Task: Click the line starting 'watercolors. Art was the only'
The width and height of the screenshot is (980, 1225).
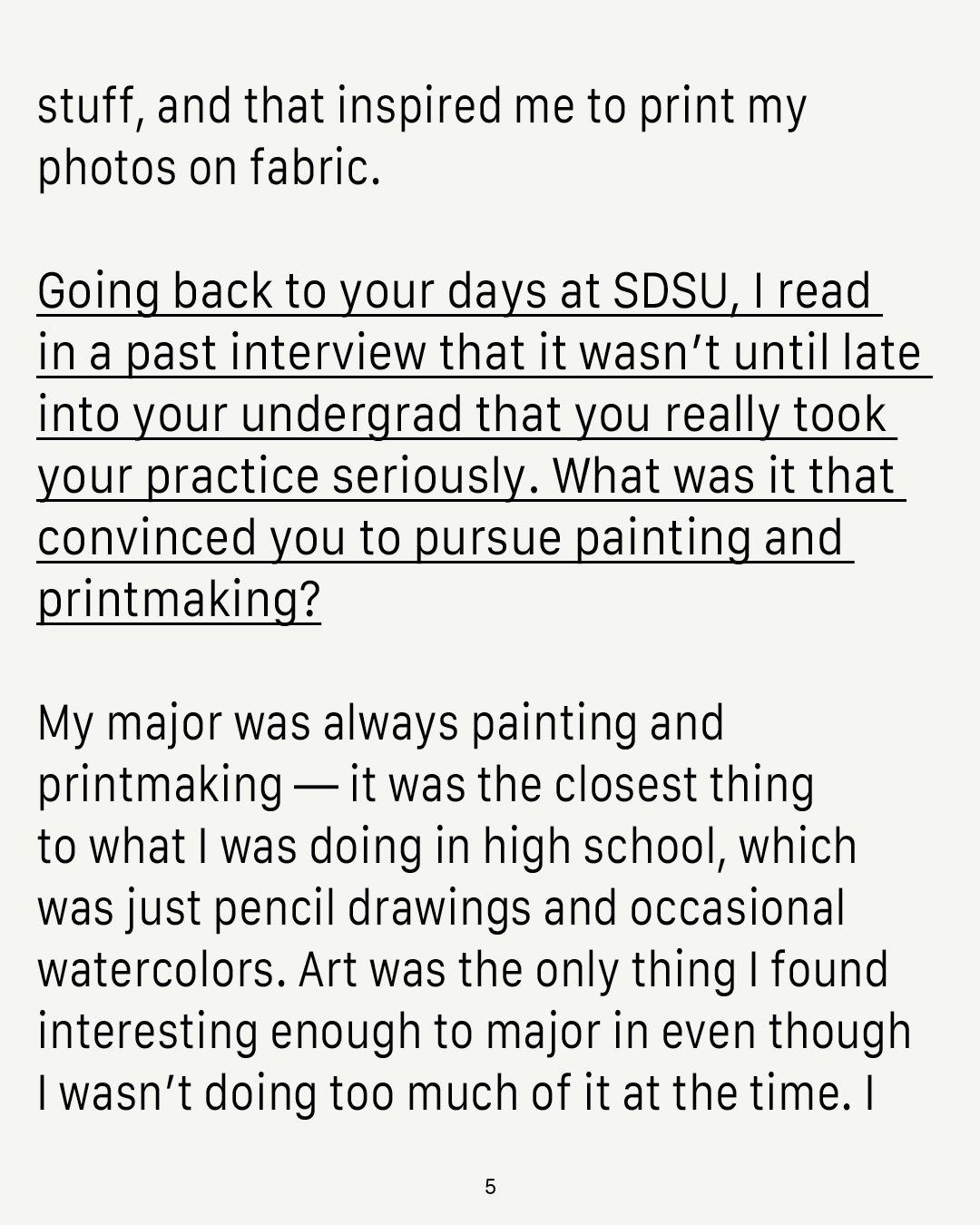Action: pos(463,970)
